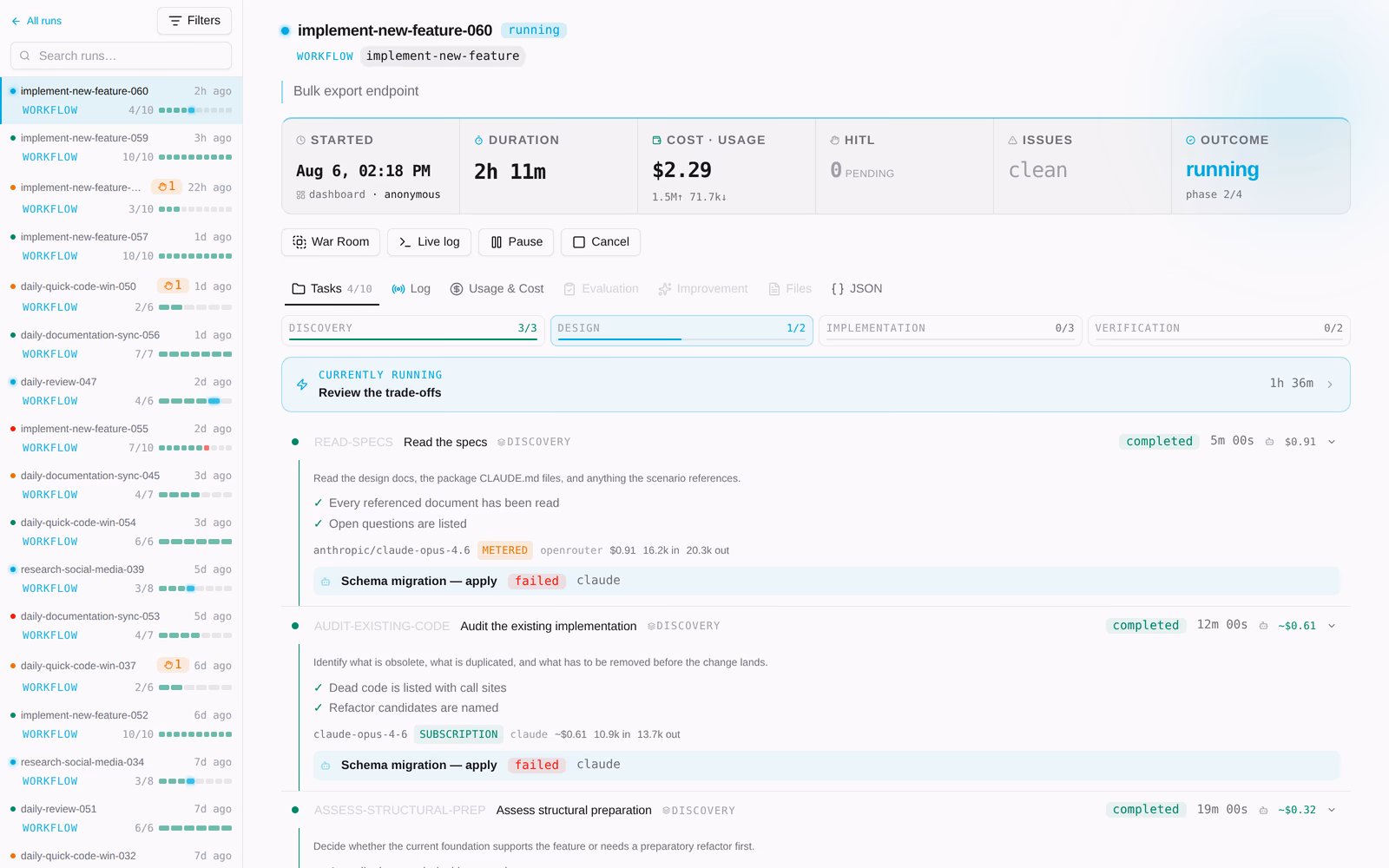The height and width of the screenshot is (868, 1389).
Task: Click the circle icon in OUTCOME card
Action: [1190, 140]
